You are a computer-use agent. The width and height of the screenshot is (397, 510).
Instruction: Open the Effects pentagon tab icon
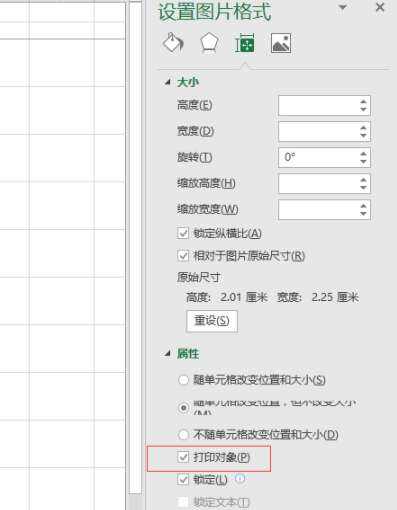[x=209, y=43]
